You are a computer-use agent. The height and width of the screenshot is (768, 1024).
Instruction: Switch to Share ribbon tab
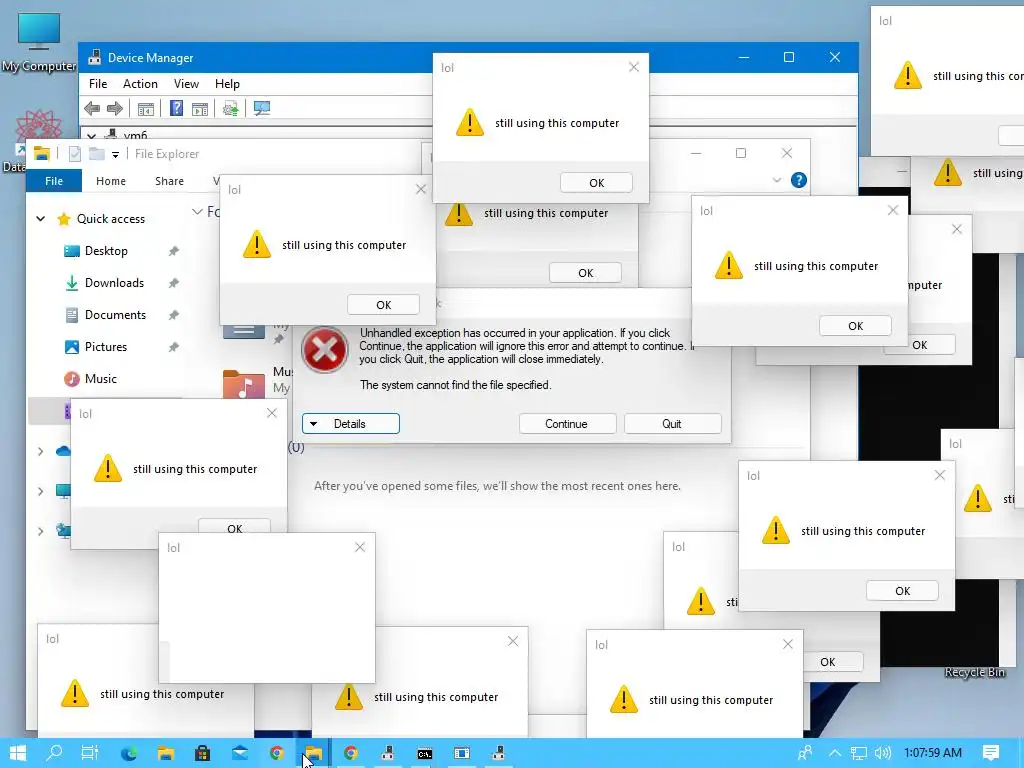[169, 181]
